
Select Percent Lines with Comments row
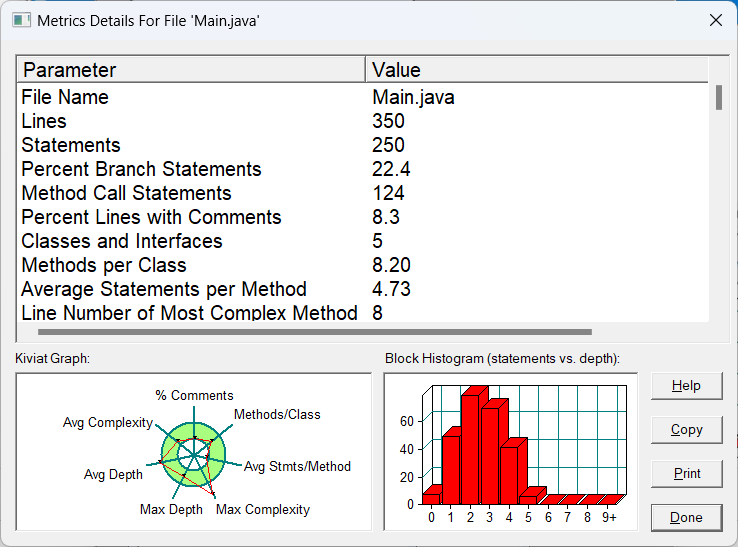[362, 217]
